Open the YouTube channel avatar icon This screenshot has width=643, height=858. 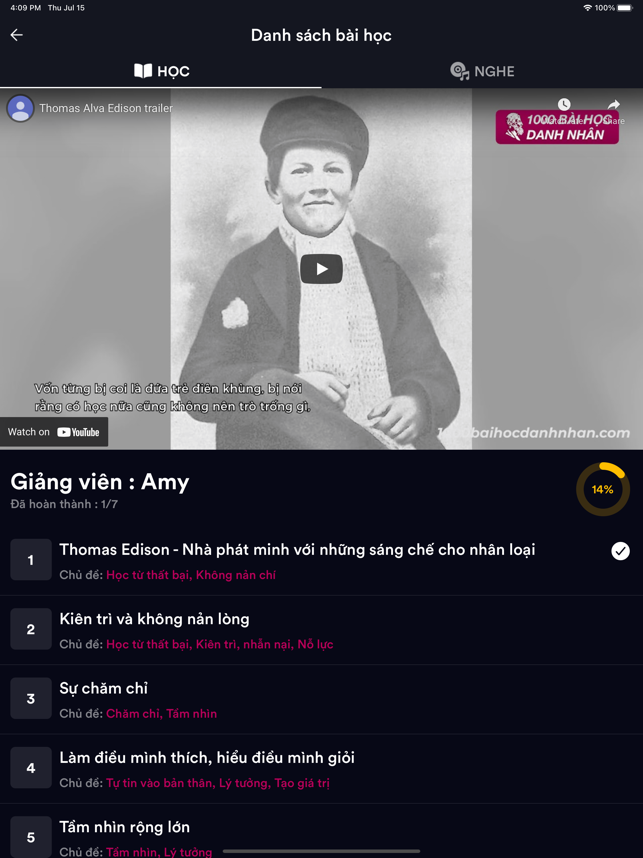[20, 108]
